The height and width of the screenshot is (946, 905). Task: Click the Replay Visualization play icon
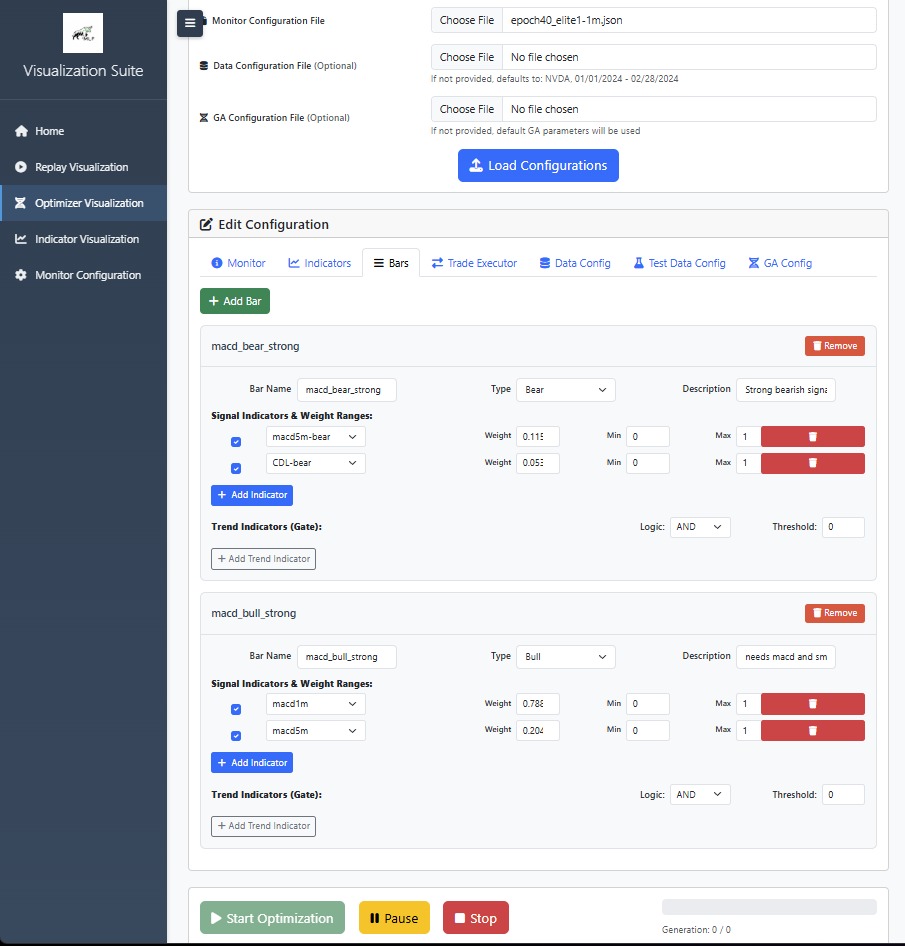(x=21, y=167)
